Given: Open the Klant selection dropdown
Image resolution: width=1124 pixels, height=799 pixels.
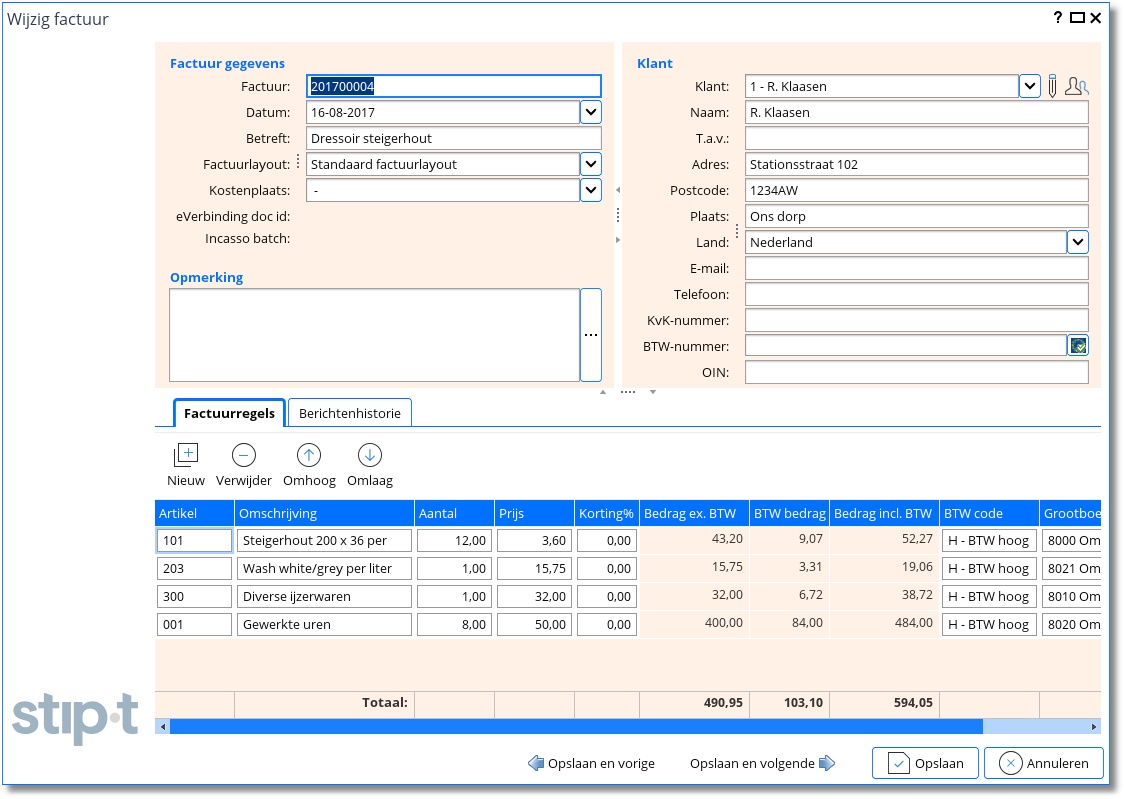Looking at the screenshot, I should pos(1030,86).
